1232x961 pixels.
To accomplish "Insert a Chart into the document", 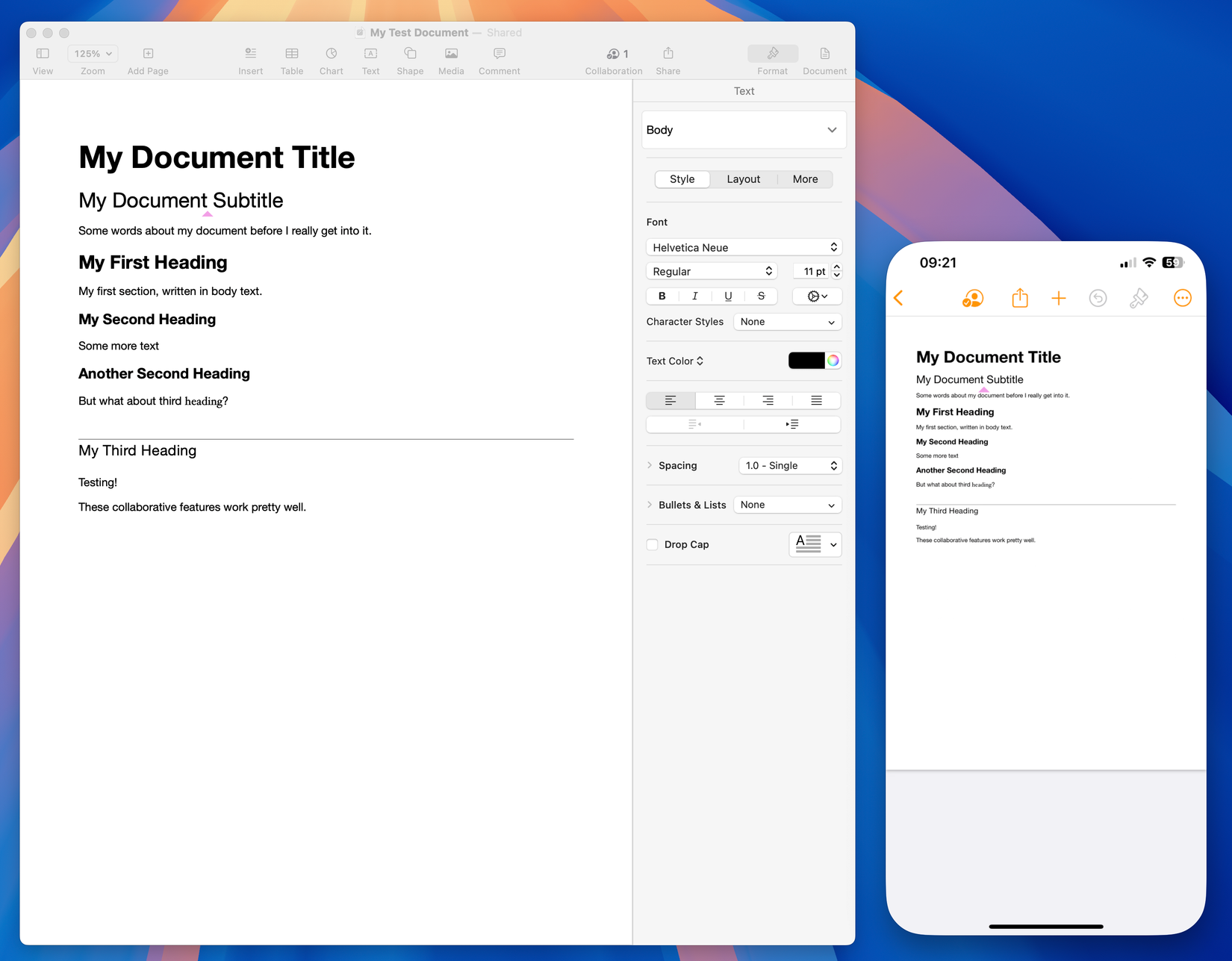I will pyautogui.click(x=331, y=59).
